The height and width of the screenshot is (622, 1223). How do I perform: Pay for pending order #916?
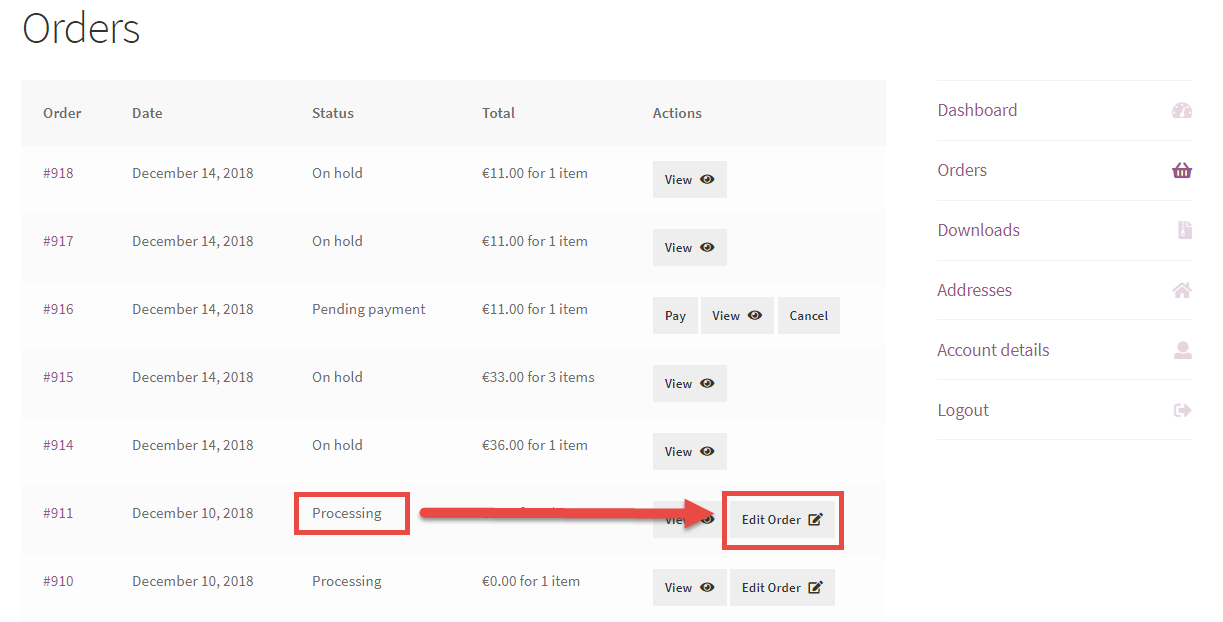(675, 316)
